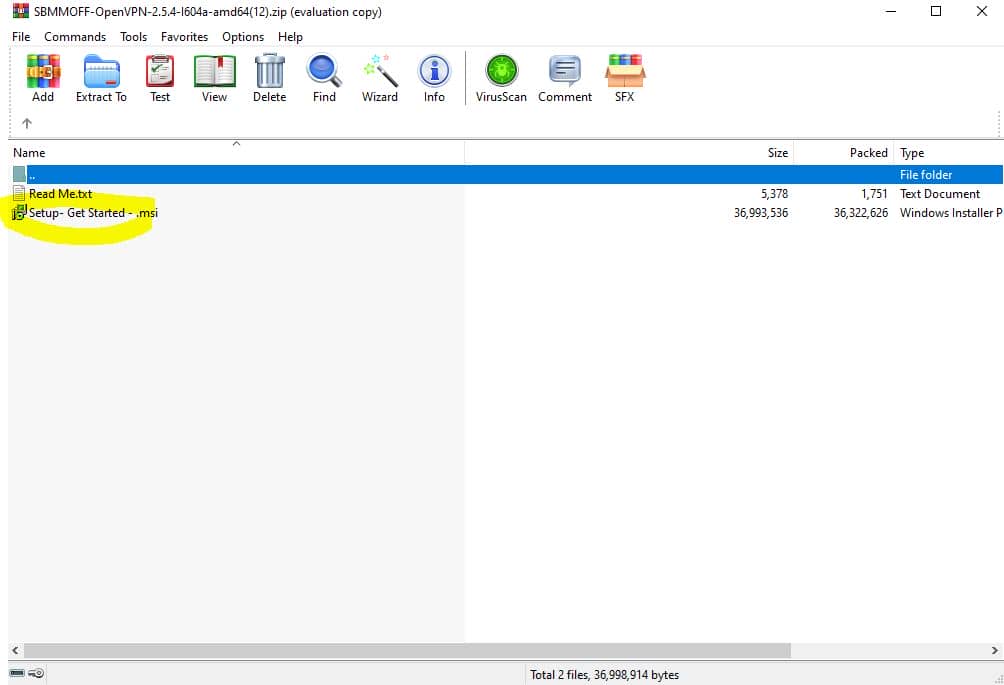This screenshot has width=1004, height=685.
Task: Click the Read Me.txt document icon
Action: click(19, 193)
